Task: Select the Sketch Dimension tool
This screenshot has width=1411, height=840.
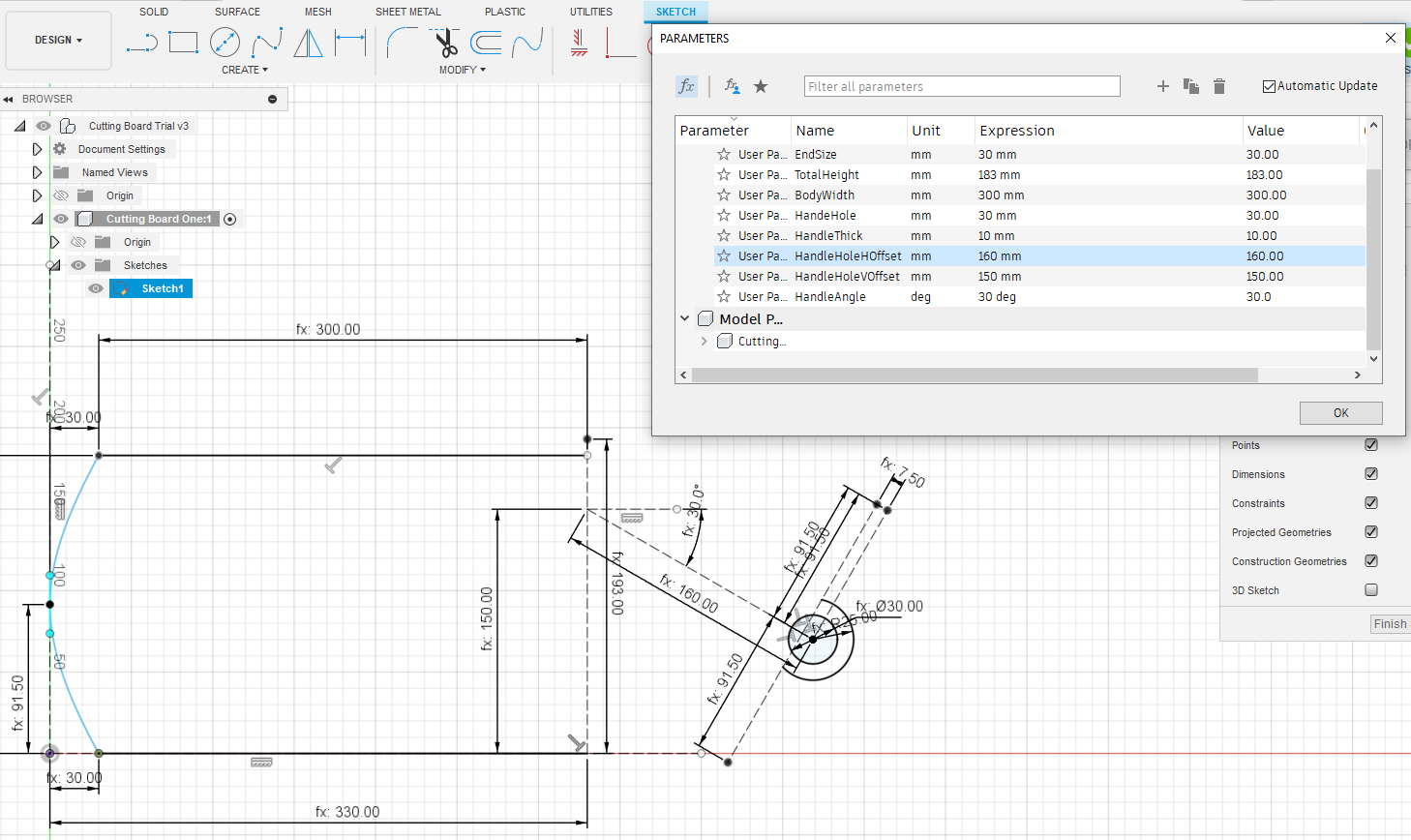Action: (350, 42)
